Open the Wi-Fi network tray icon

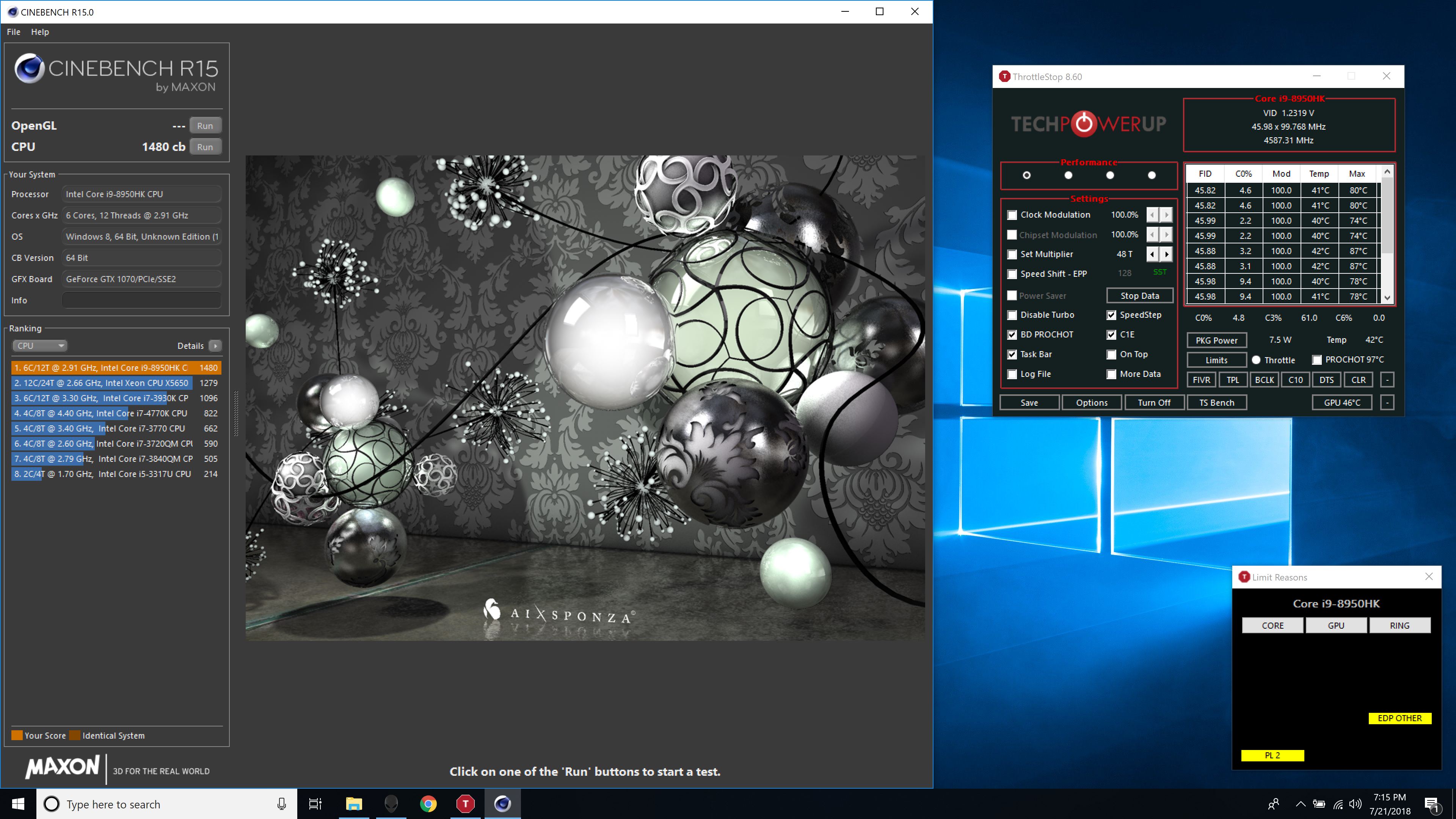click(x=1338, y=804)
